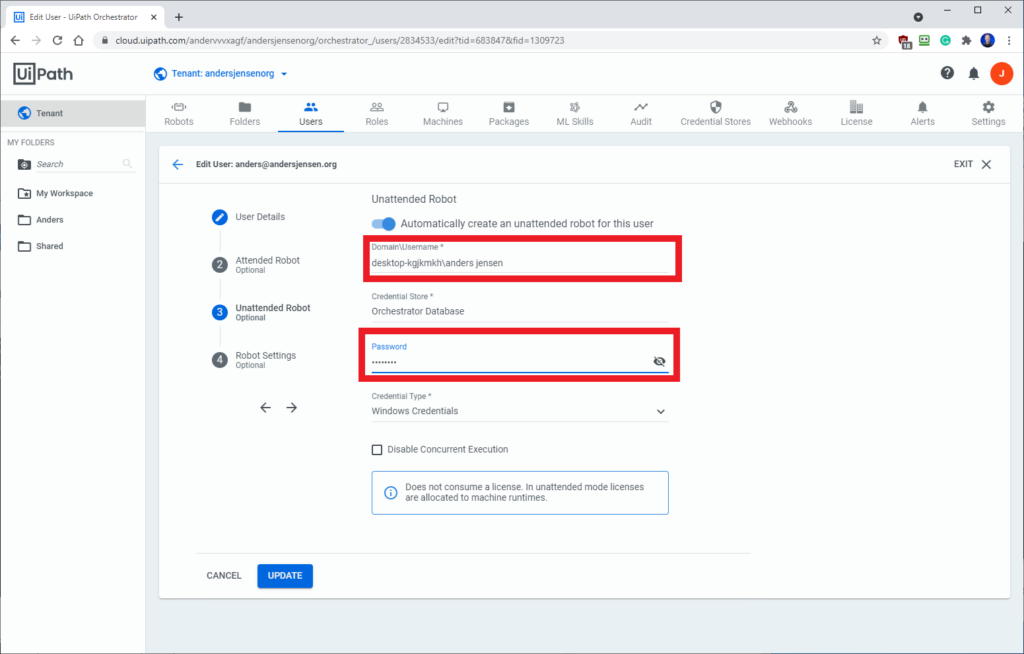This screenshot has height=654, width=1024.
Task: Open the ML Skills tab
Action: [575, 114]
